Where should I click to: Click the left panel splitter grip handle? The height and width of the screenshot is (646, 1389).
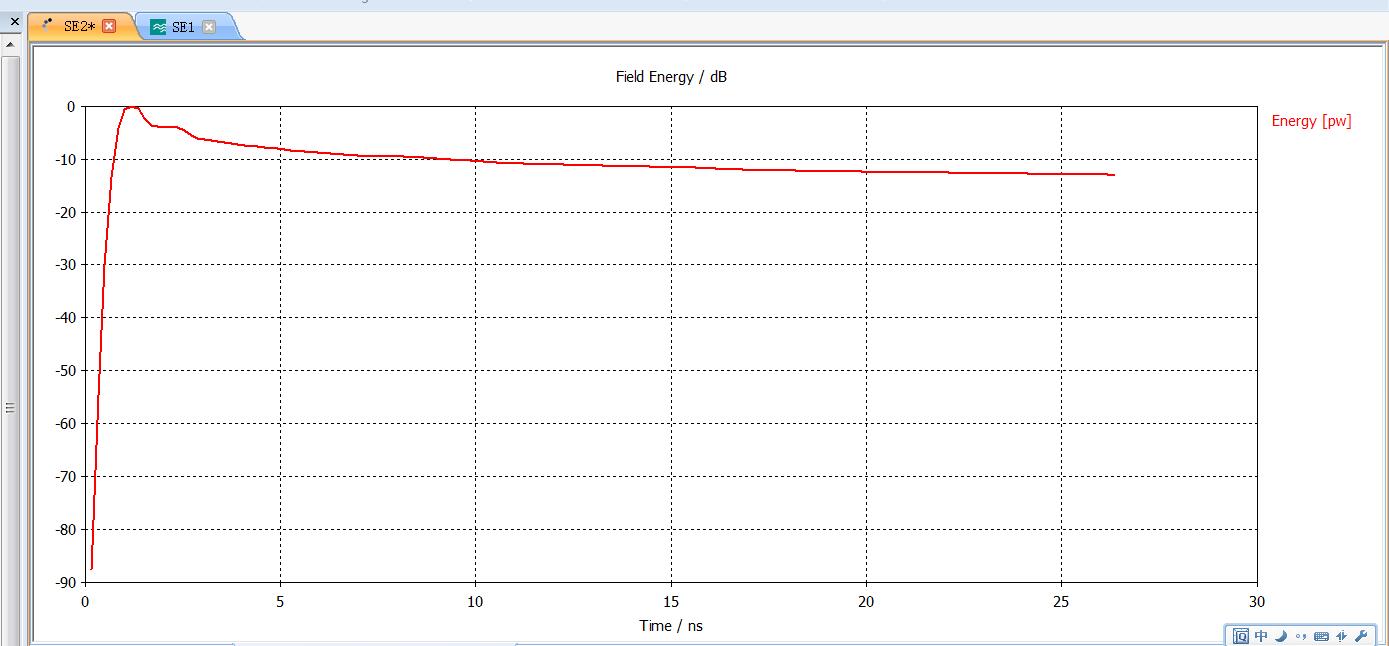point(10,407)
